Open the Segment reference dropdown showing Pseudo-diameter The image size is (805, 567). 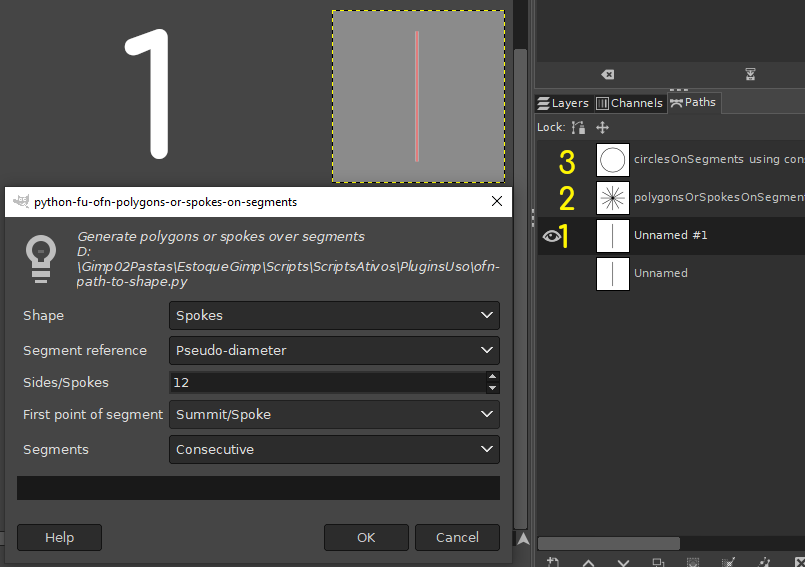pyautogui.click(x=334, y=350)
